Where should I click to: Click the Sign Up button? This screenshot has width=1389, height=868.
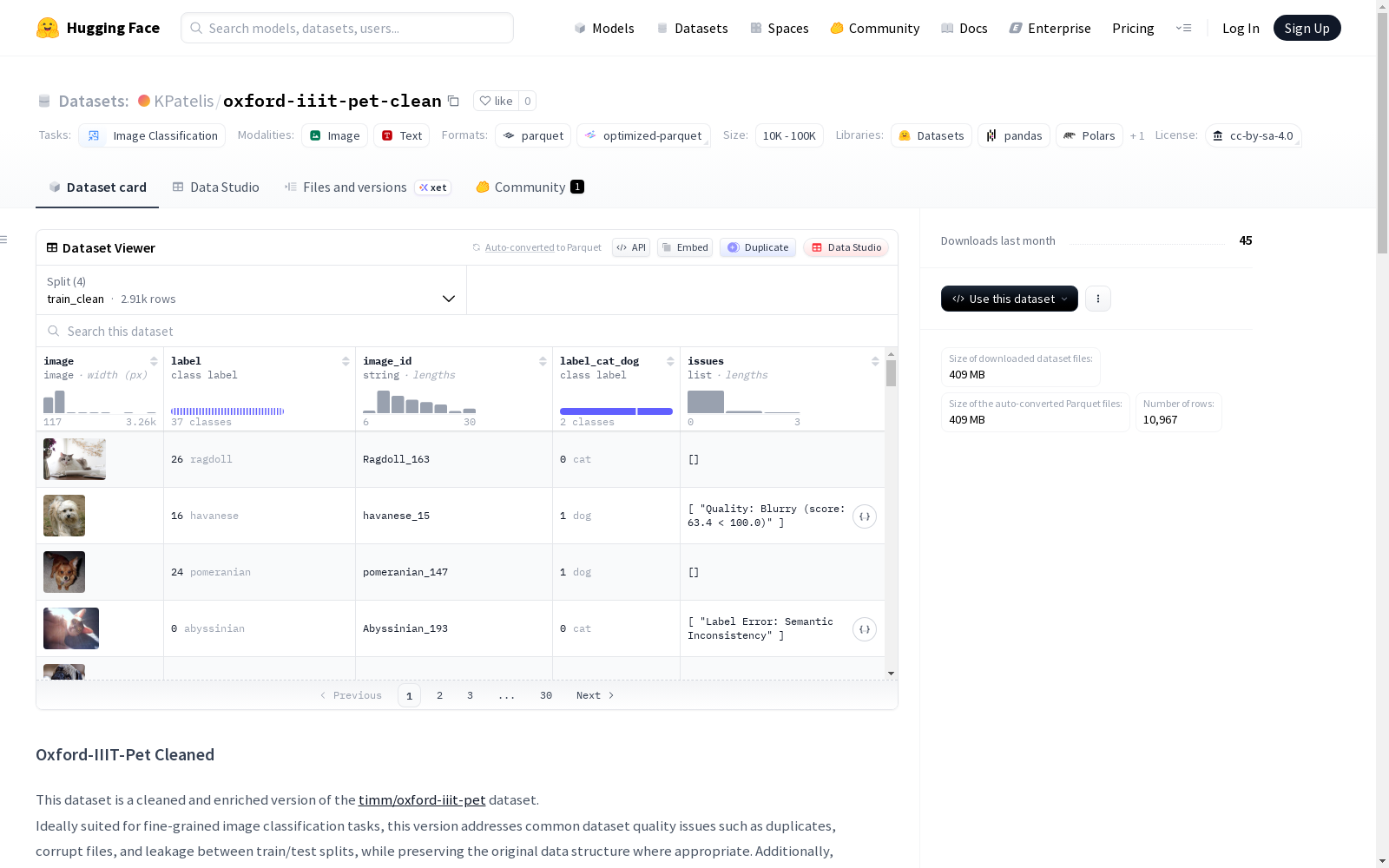[1307, 28]
